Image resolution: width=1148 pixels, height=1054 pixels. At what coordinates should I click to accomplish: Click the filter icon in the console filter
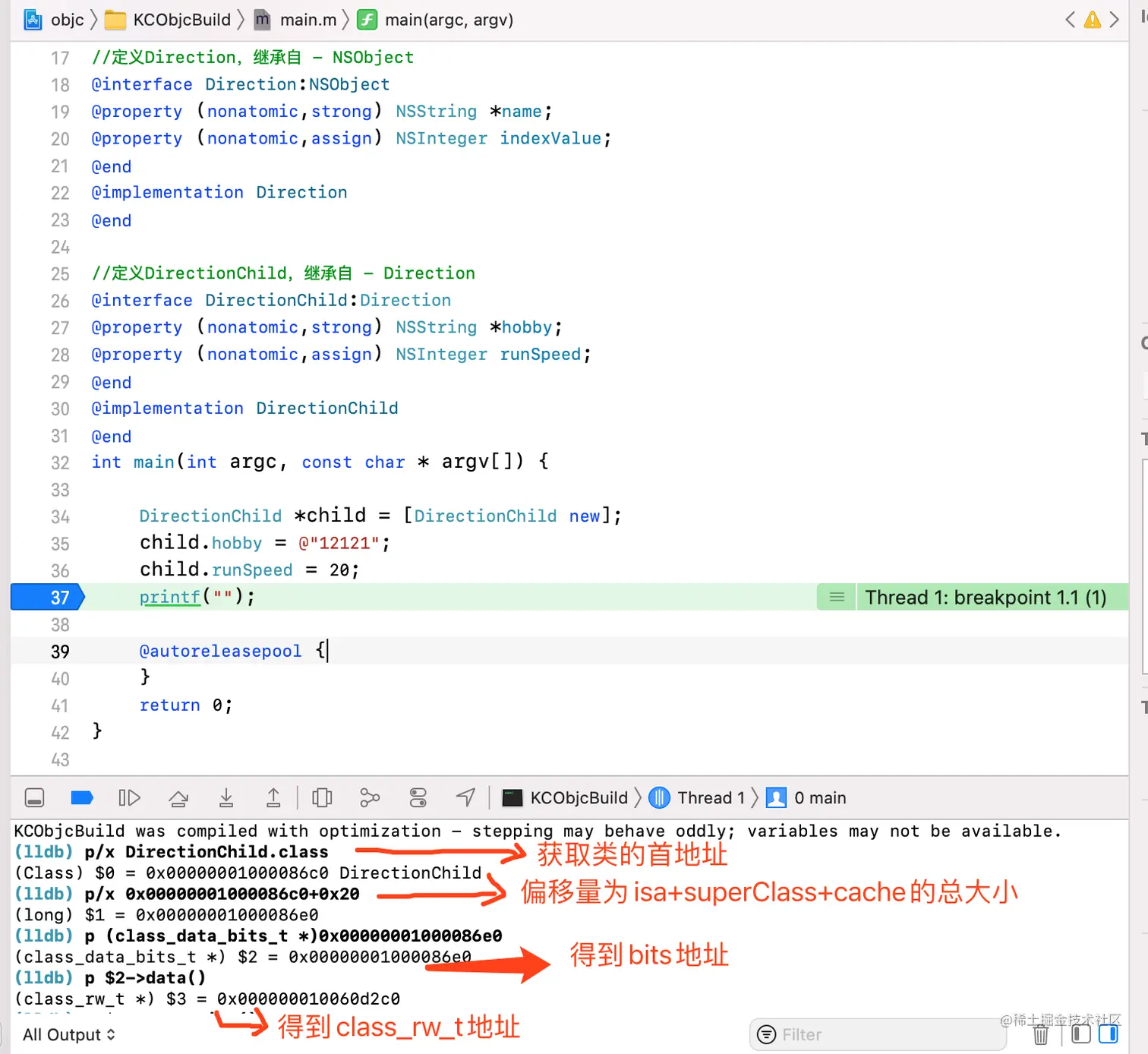coord(767,1034)
